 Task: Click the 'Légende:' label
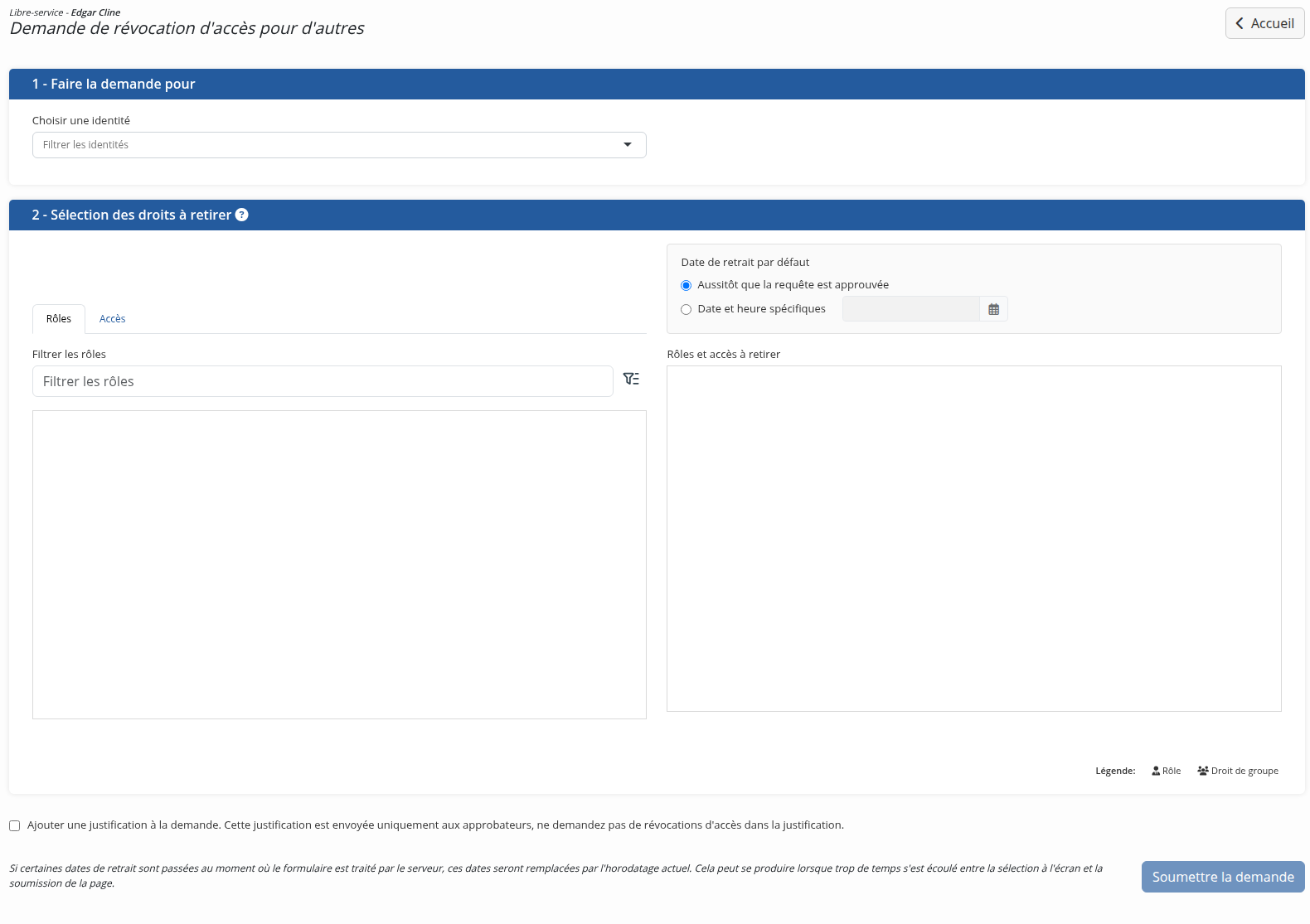(x=1115, y=771)
